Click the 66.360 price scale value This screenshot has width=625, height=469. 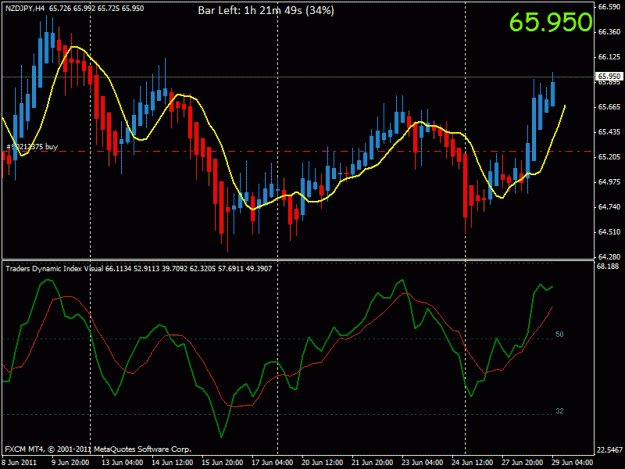(x=609, y=32)
